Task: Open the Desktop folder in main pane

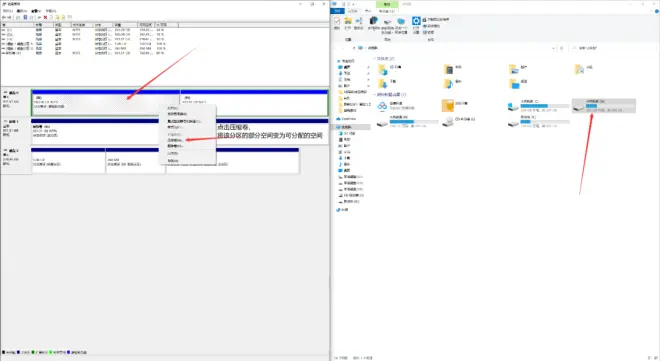Action: [x=519, y=83]
